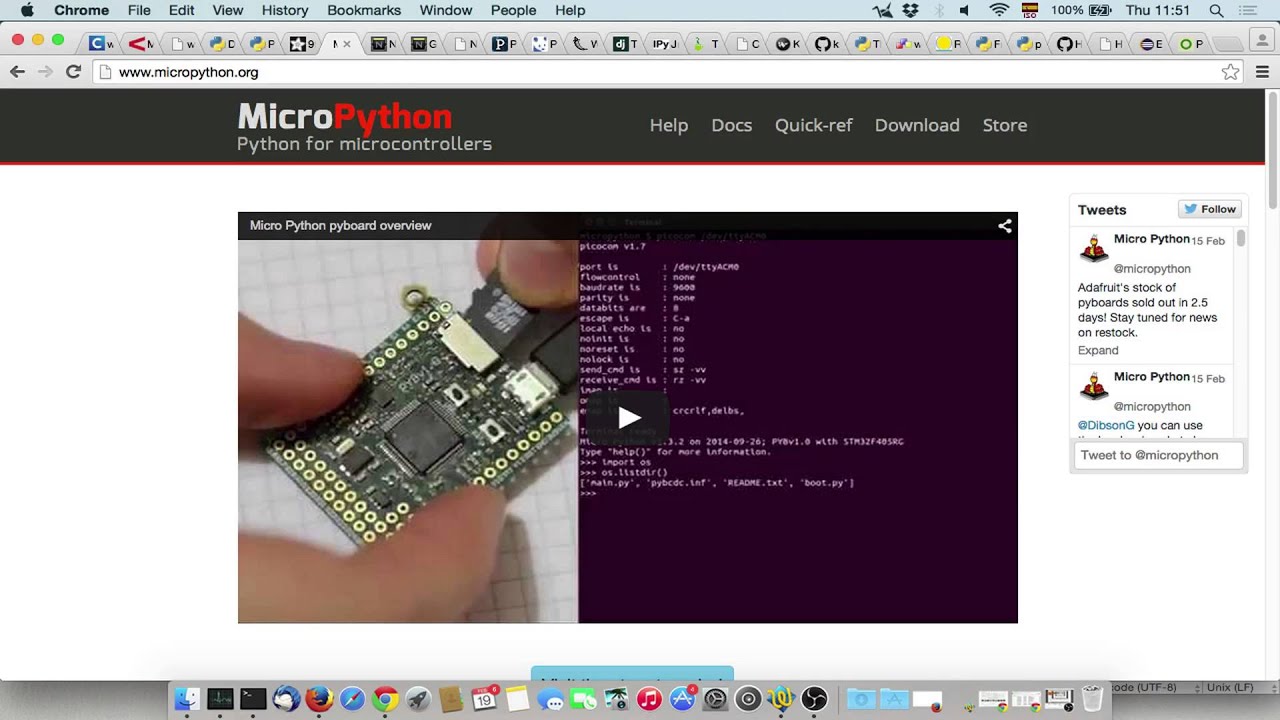This screenshot has height=720, width=1280.
Task: Reload the micropython.org page
Action: (x=73, y=72)
